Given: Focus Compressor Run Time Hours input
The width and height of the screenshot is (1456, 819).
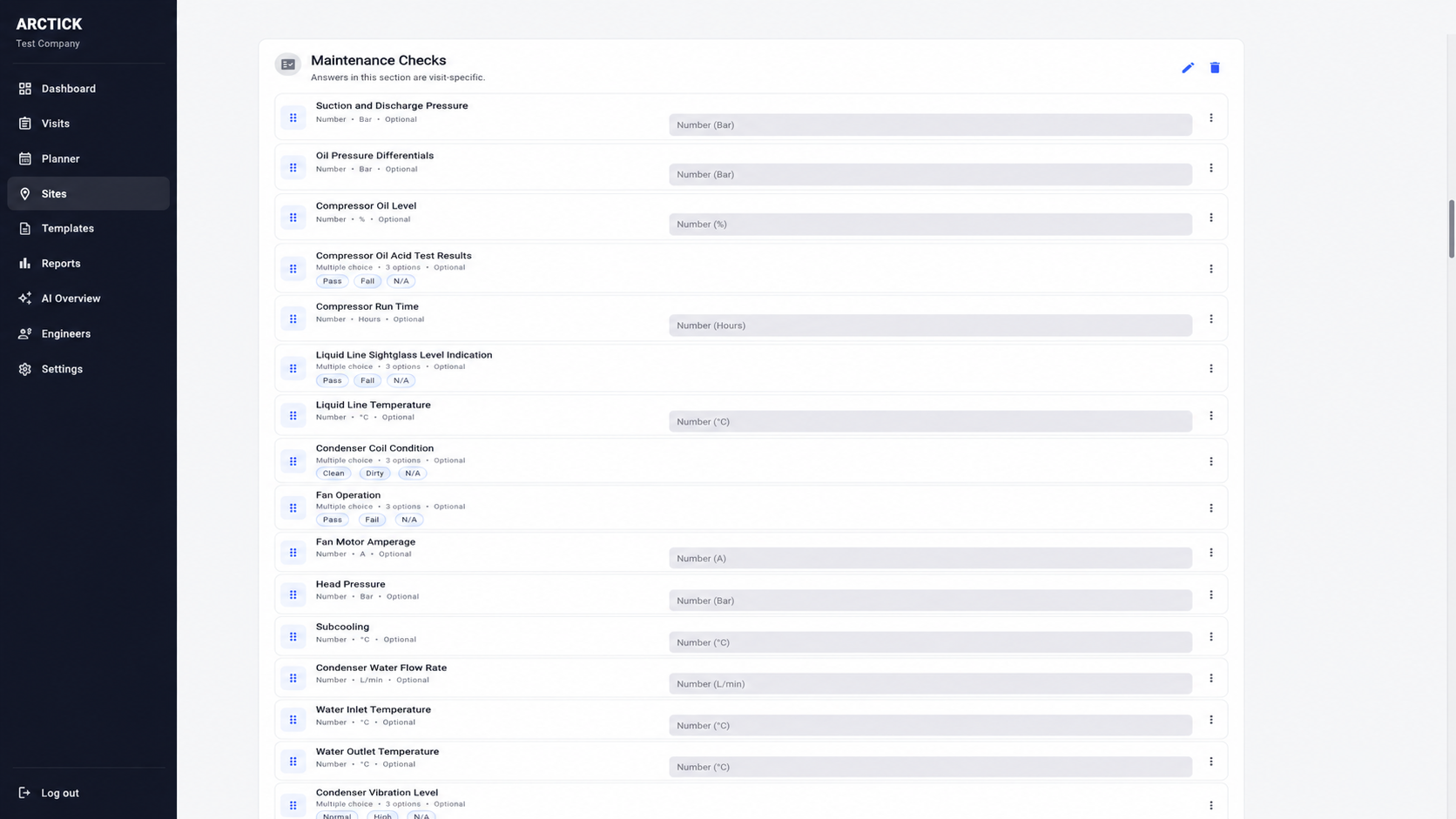Looking at the screenshot, I should click(930, 326).
